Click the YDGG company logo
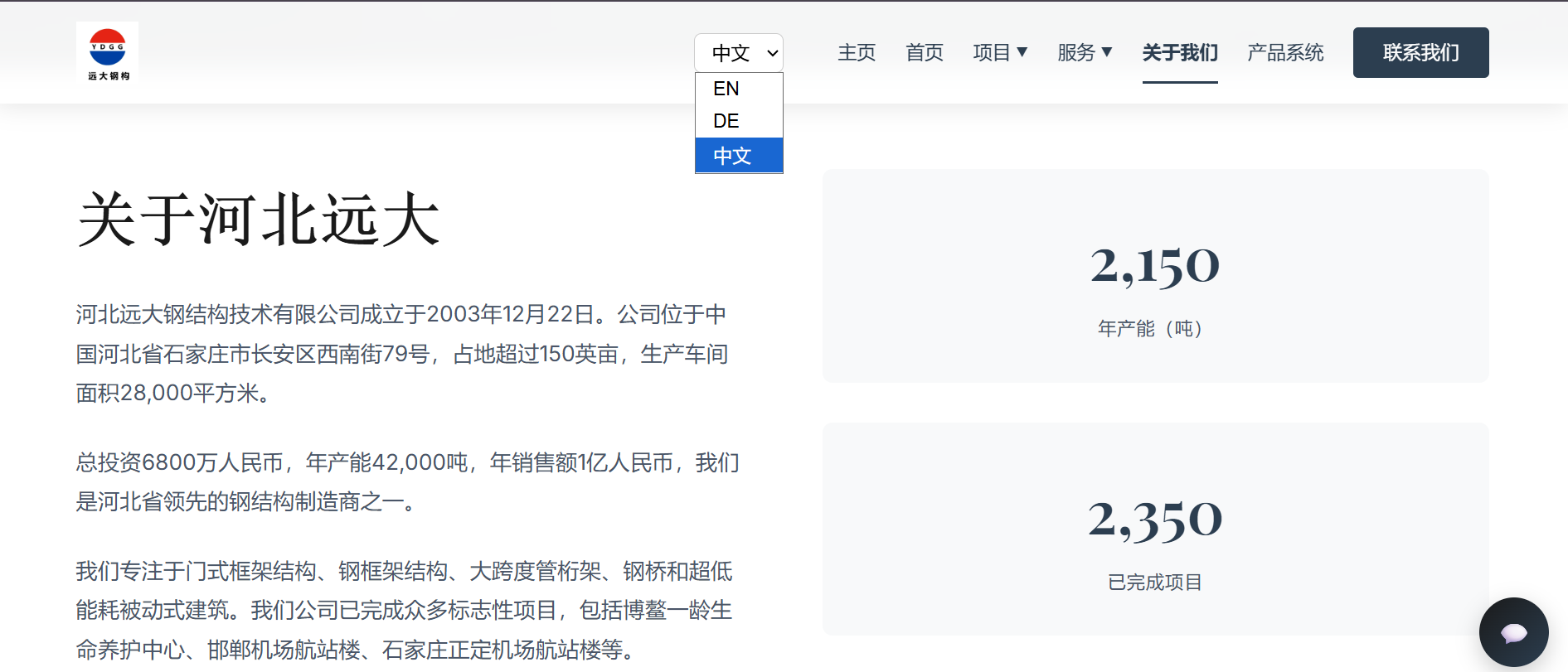The image size is (1568, 672). [x=107, y=52]
